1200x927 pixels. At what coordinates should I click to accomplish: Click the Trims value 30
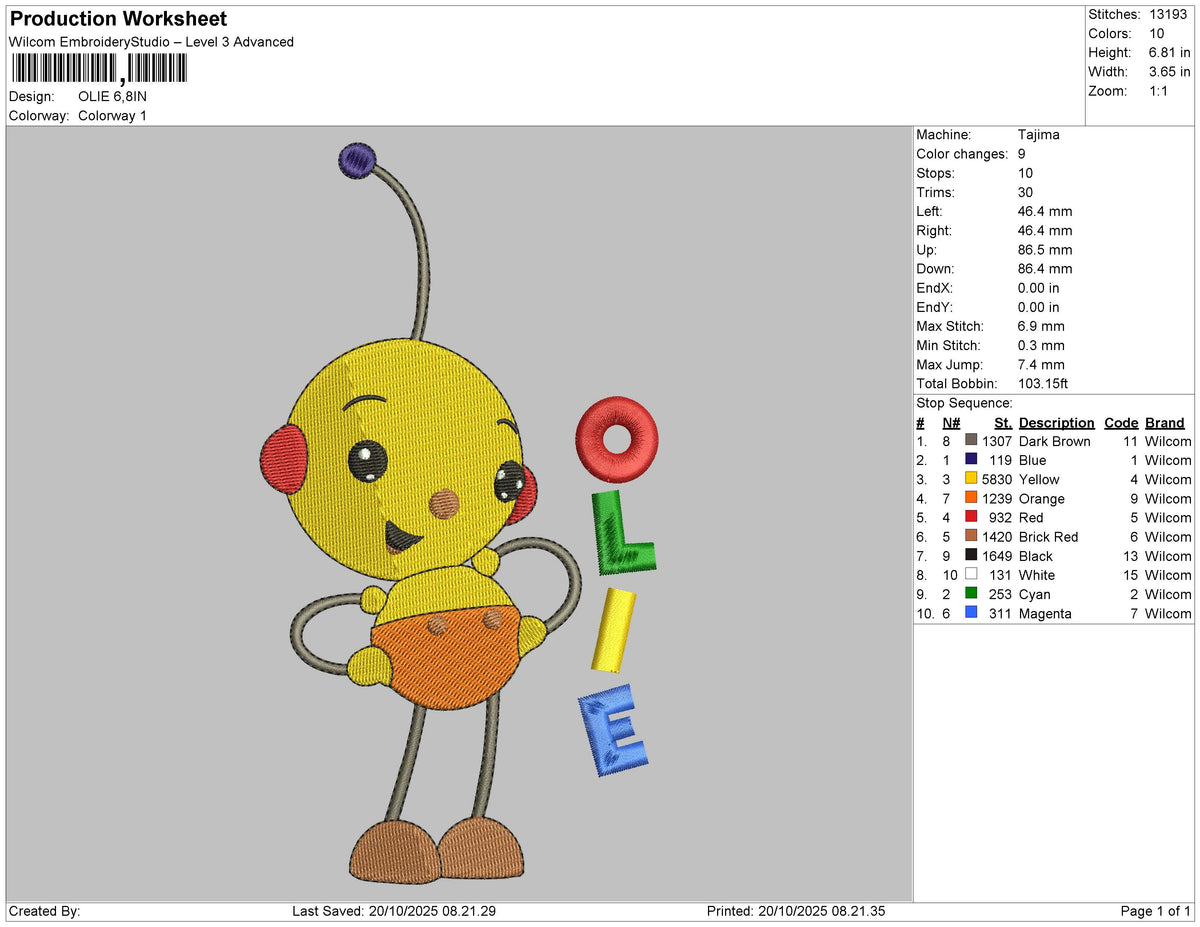click(x=1026, y=192)
